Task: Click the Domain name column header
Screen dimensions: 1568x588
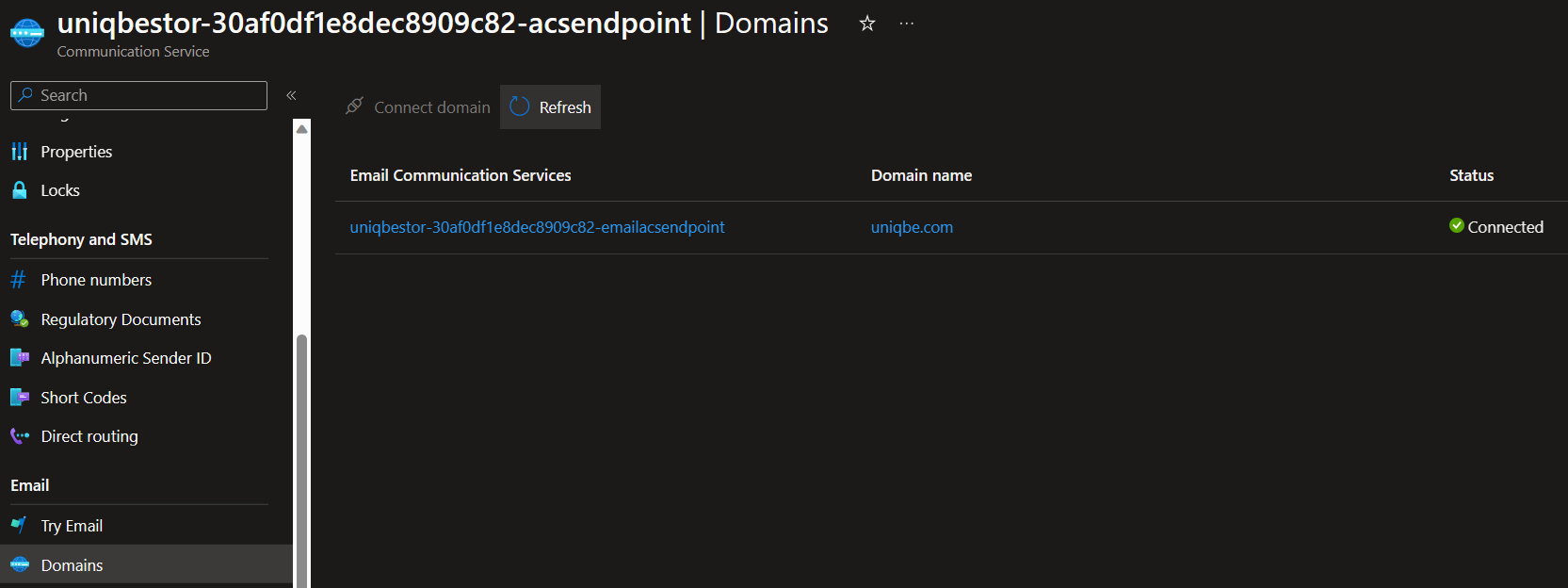Action: (x=921, y=175)
